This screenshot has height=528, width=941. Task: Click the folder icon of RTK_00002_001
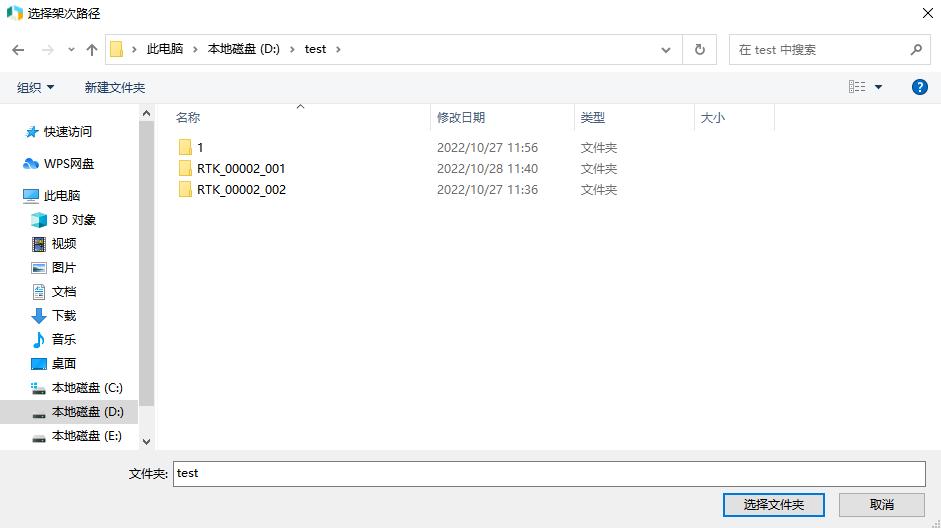click(185, 169)
